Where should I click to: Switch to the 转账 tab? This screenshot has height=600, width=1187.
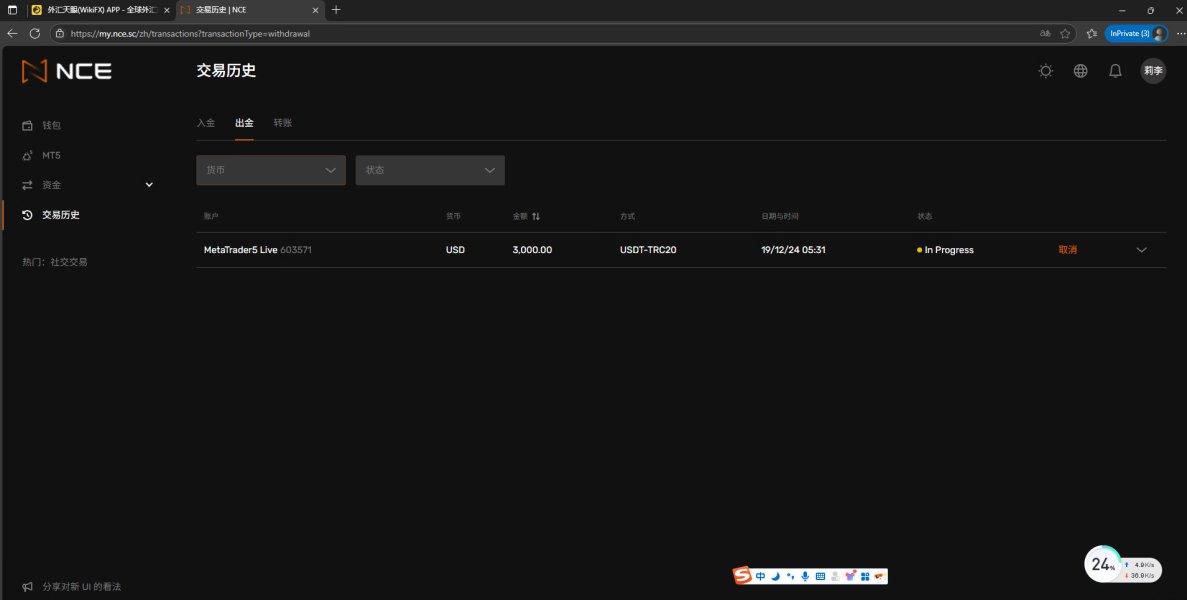(282, 123)
